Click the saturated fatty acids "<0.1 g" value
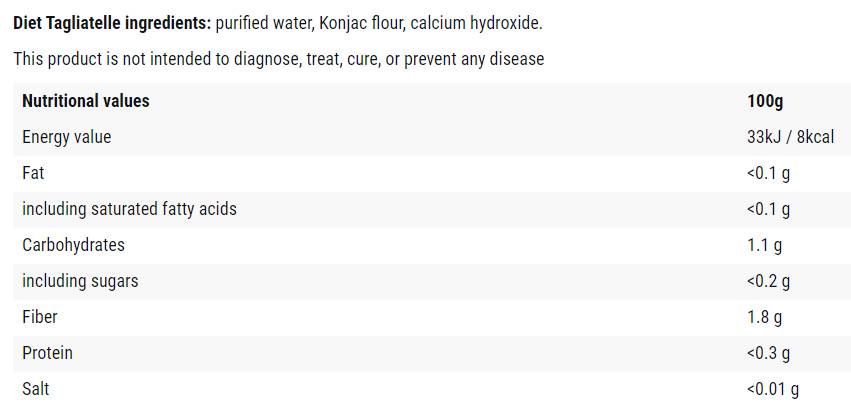 click(x=768, y=209)
